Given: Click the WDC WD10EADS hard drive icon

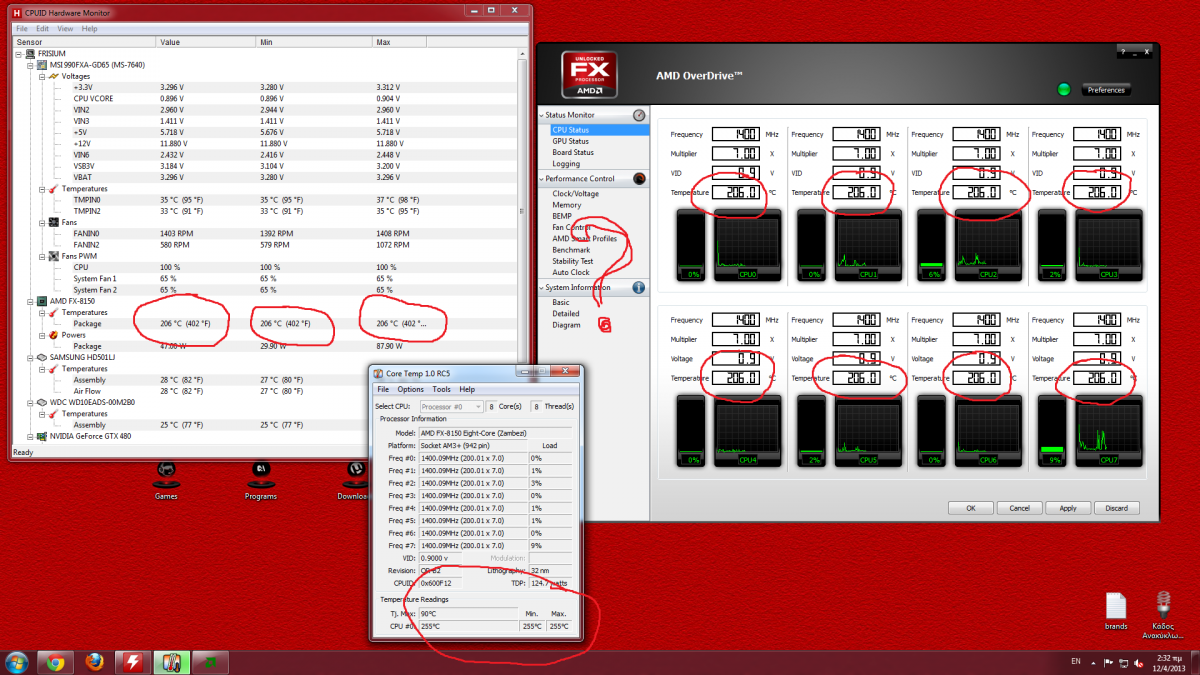Looking at the screenshot, I should click(42, 402).
